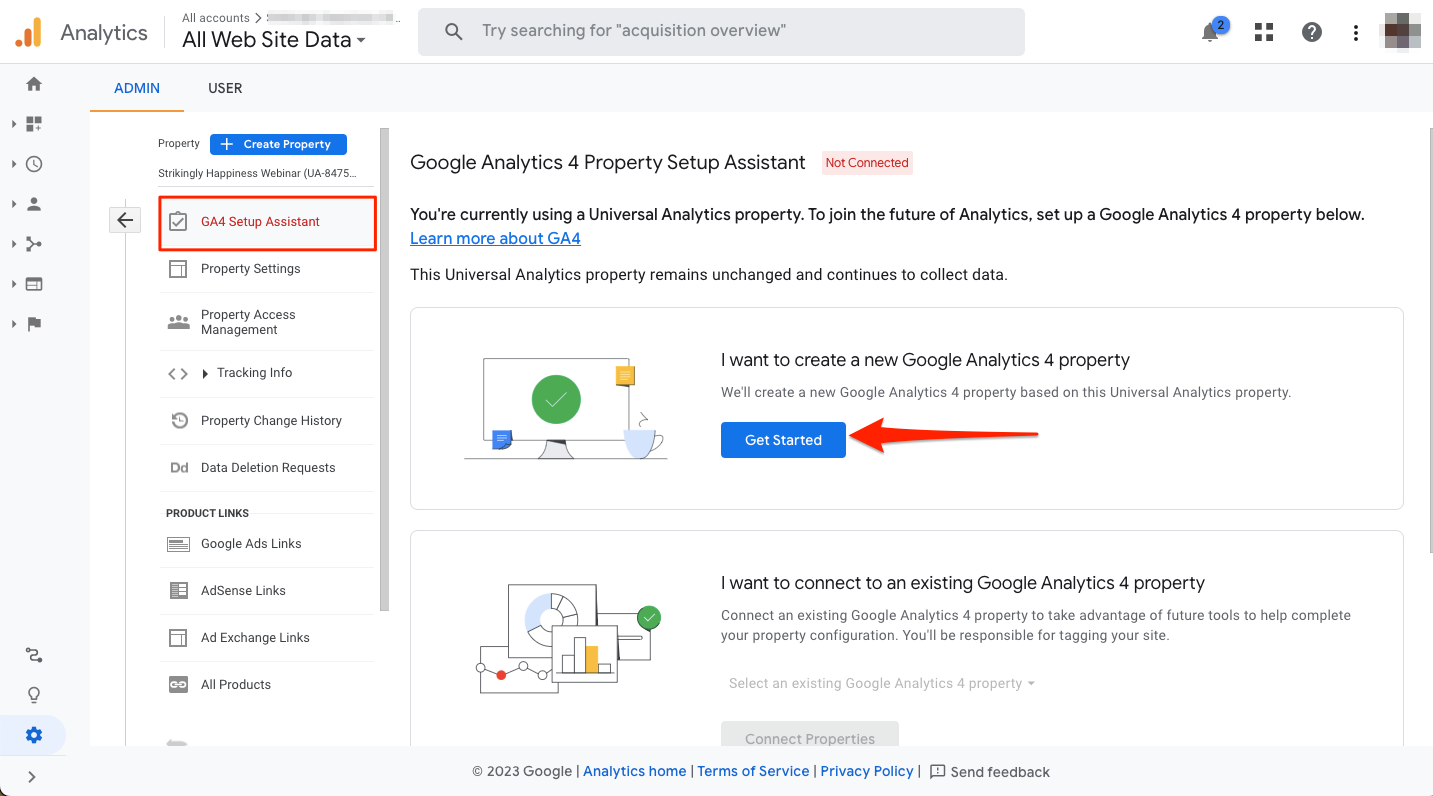Open the Help question mark icon
This screenshot has width=1433, height=796.
[x=1312, y=32]
